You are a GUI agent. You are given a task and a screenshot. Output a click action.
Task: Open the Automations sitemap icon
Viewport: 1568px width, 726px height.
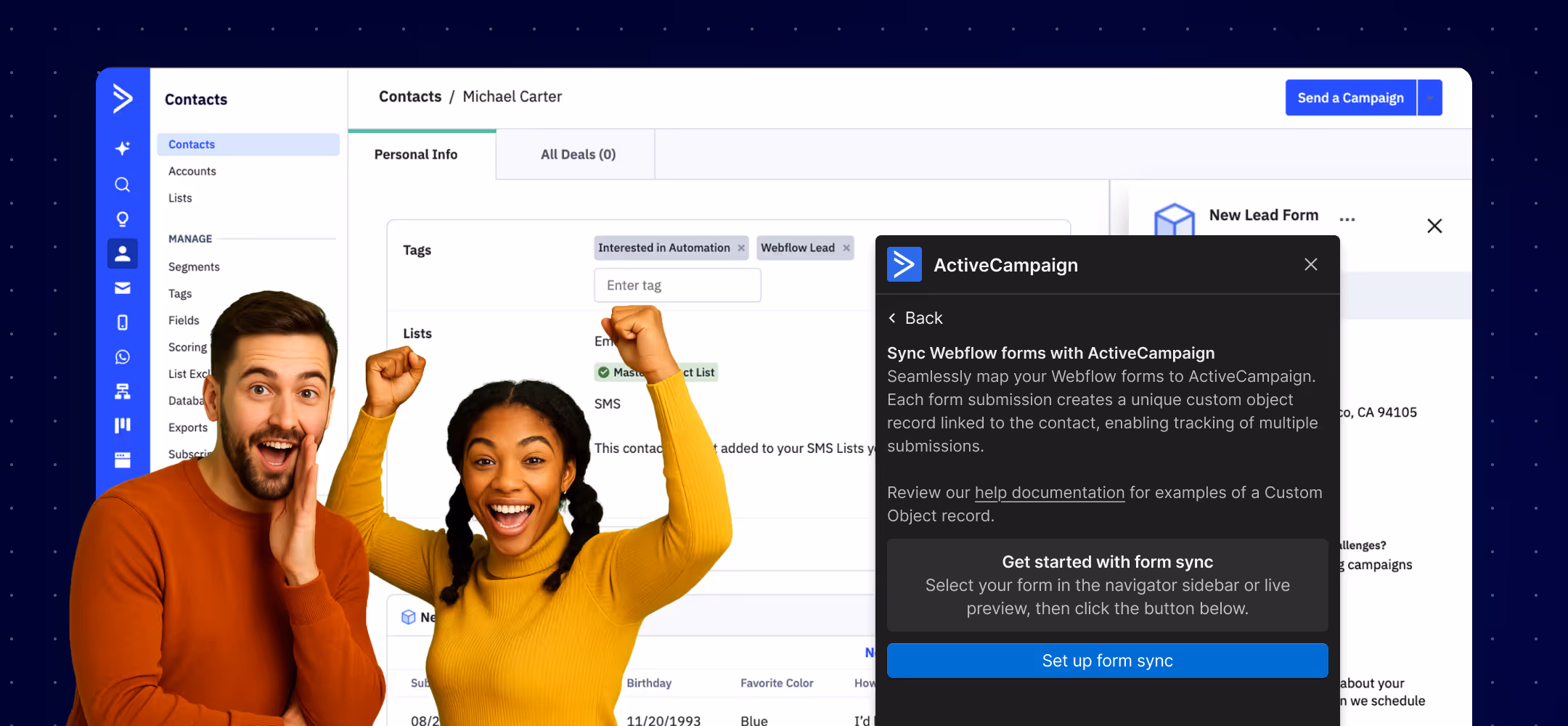coord(122,391)
